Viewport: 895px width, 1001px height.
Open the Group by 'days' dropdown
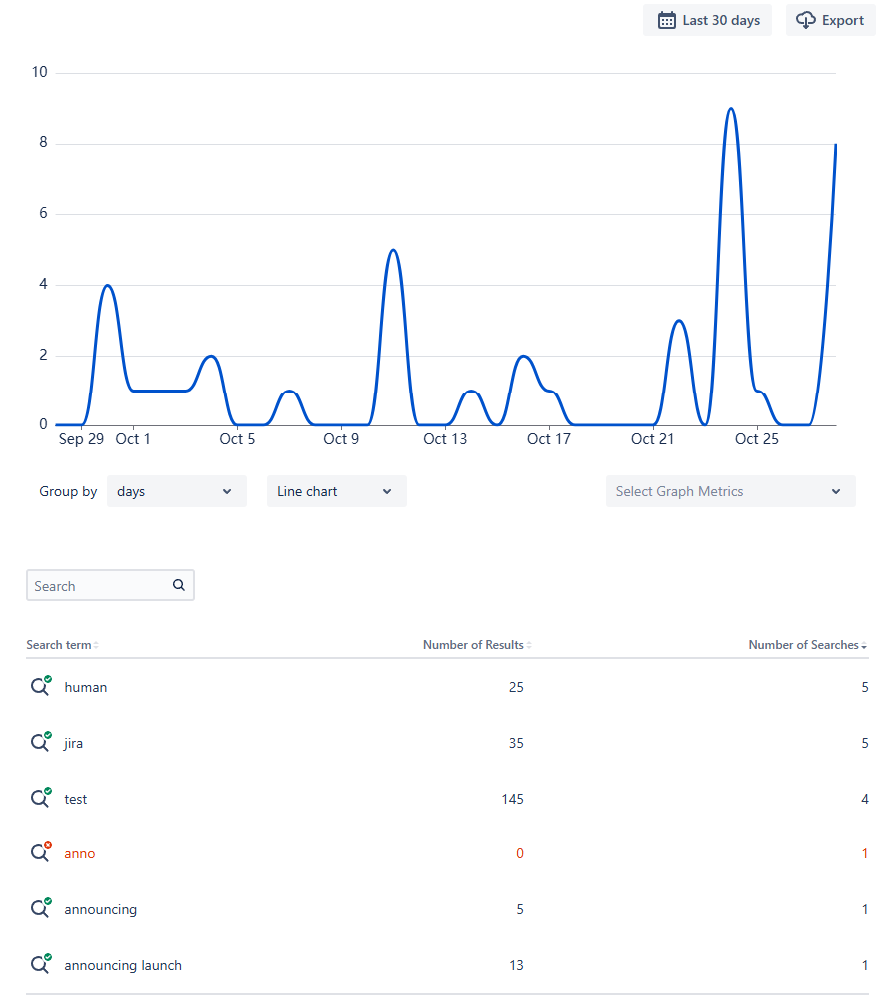click(x=176, y=491)
